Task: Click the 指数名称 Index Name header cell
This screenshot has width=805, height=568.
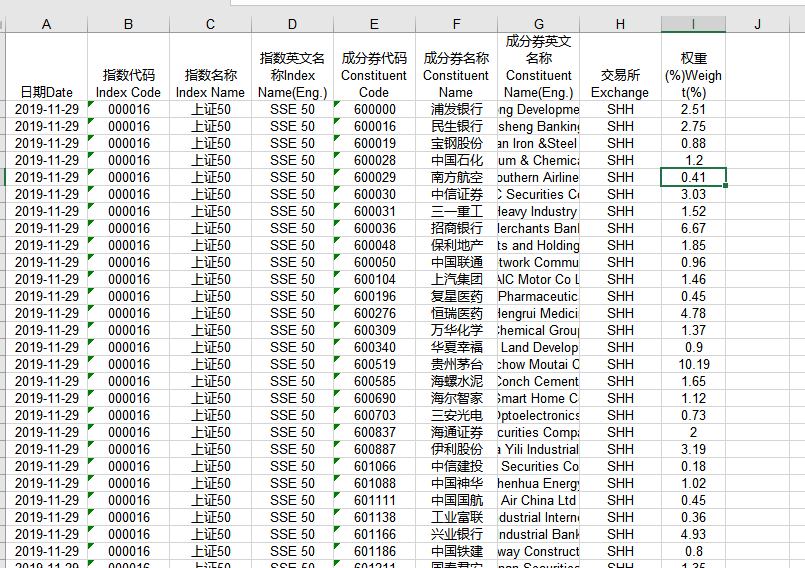Action: (210, 67)
